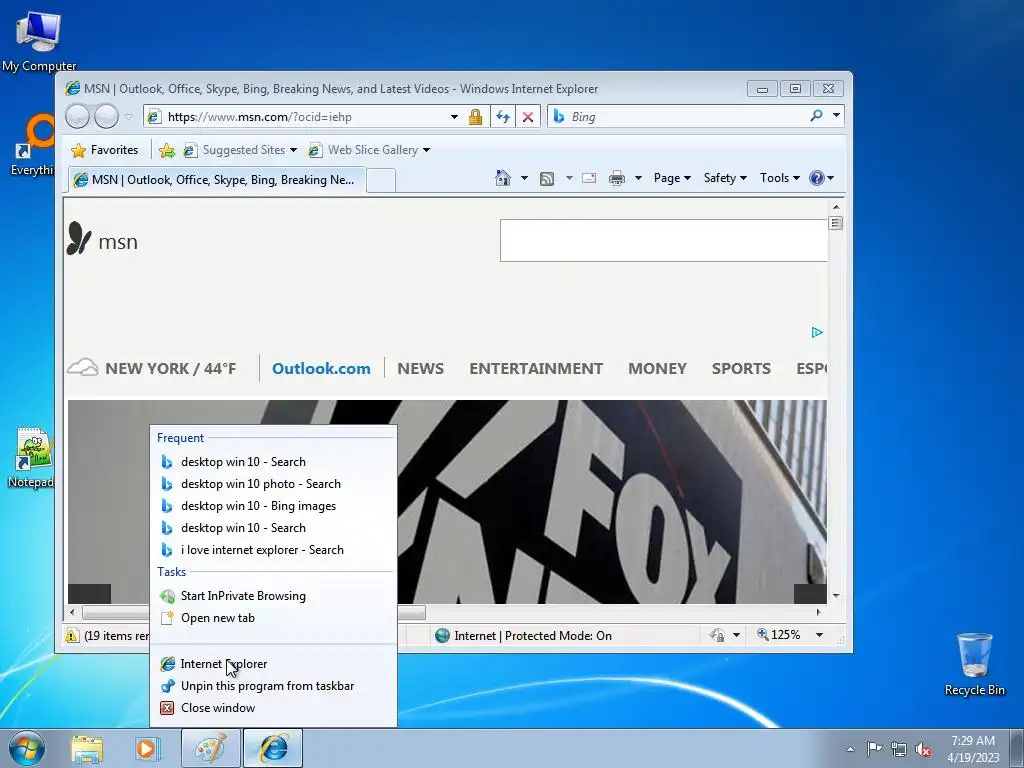
Task: Choose Start InPrivate Browsing
Action: pos(273,596)
